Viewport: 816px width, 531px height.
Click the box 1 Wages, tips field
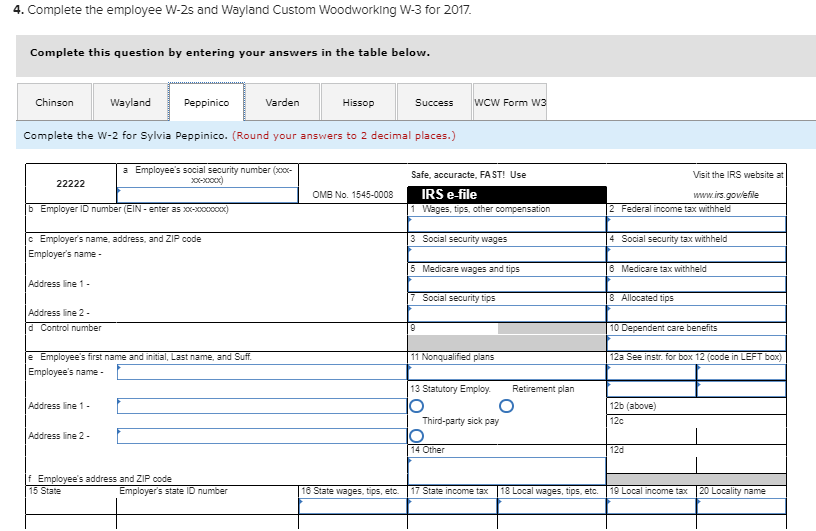(x=507, y=224)
